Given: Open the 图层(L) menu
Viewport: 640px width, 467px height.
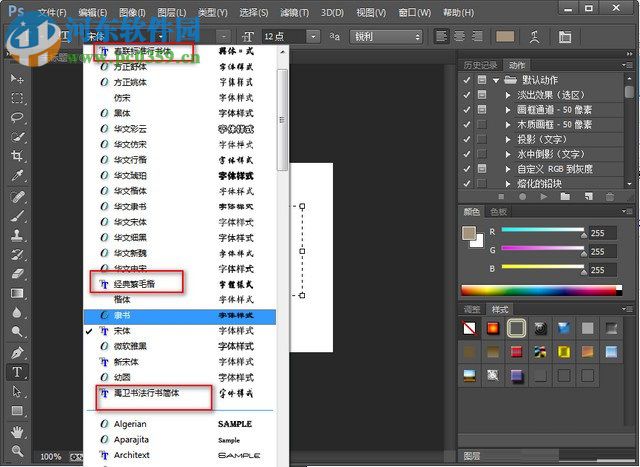Looking at the screenshot, I should tap(172, 13).
